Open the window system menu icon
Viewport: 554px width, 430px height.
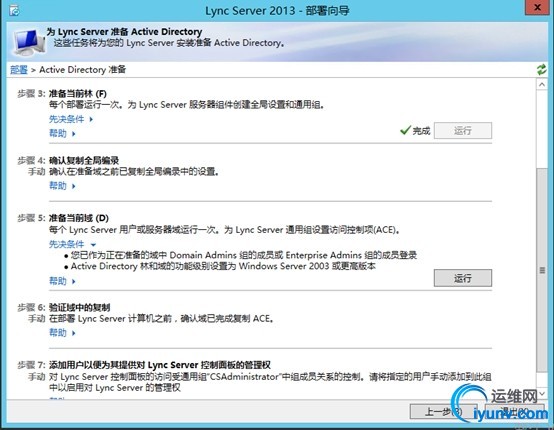tap(14, 11)
